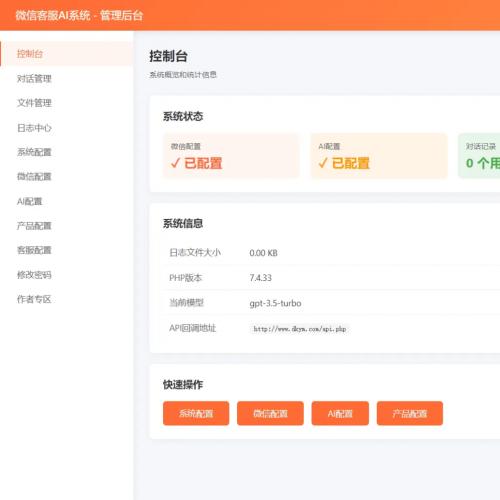Viewport: 500px width, 500px height.
Task: Click the 日志文件大小 label
Action: pos(195,253)
